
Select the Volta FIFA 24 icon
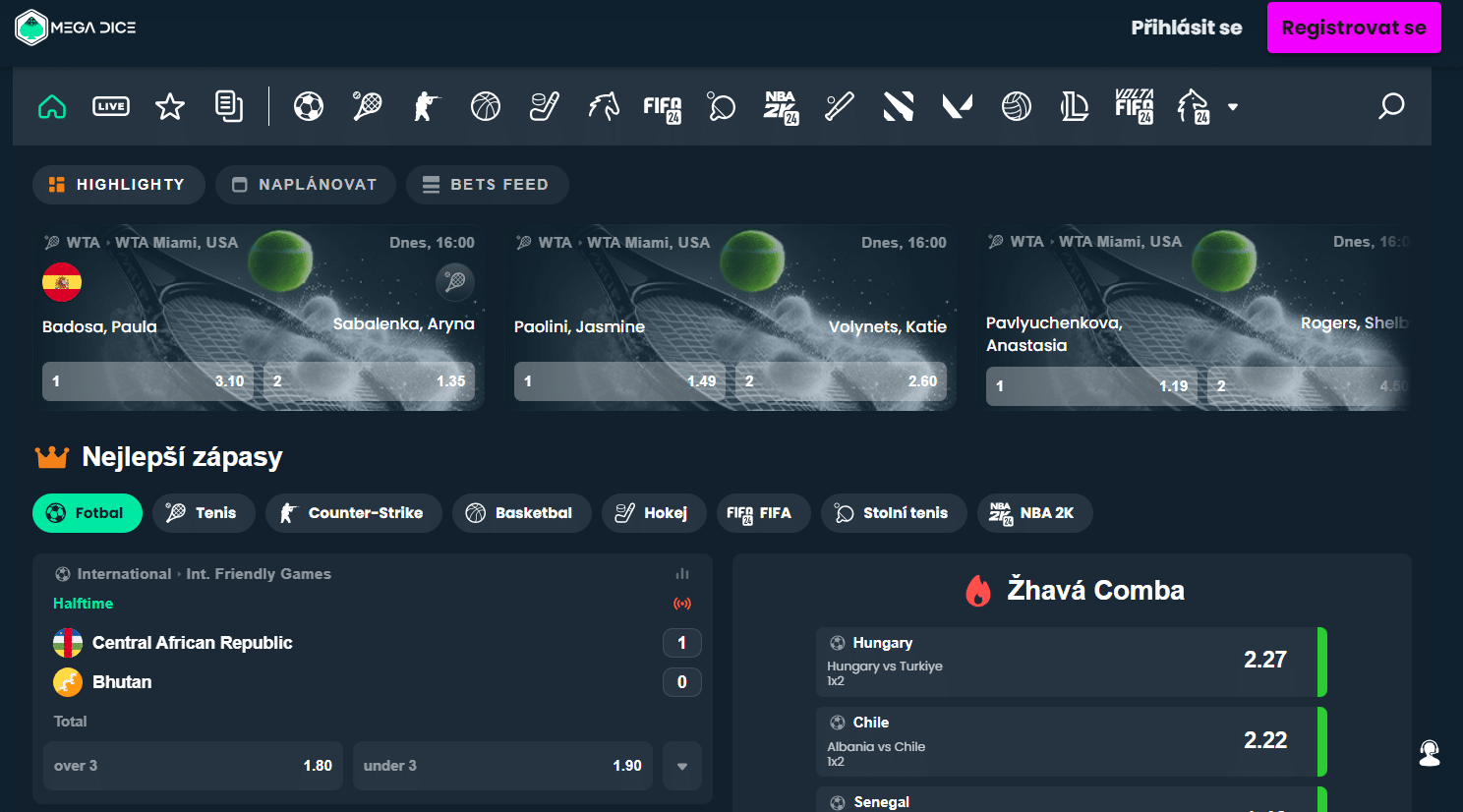click(x=1135, y=106)
